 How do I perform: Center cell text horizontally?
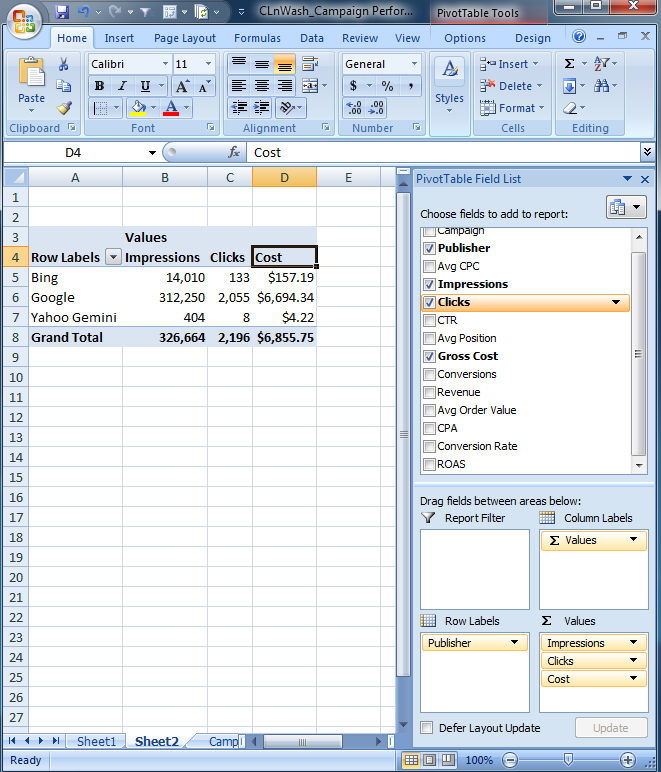coord(262,86)
